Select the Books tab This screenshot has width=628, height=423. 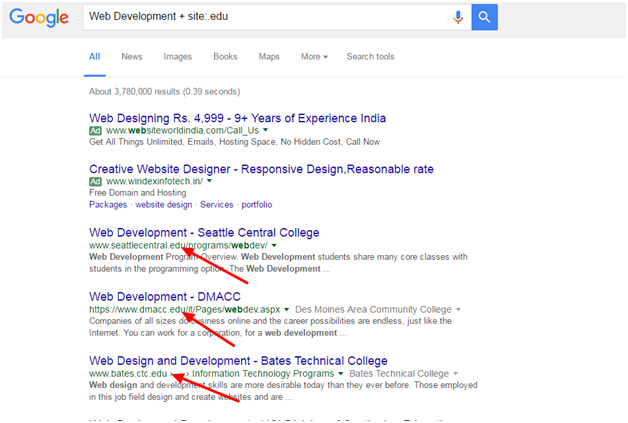pyautogui.click(x=225, y=57)
